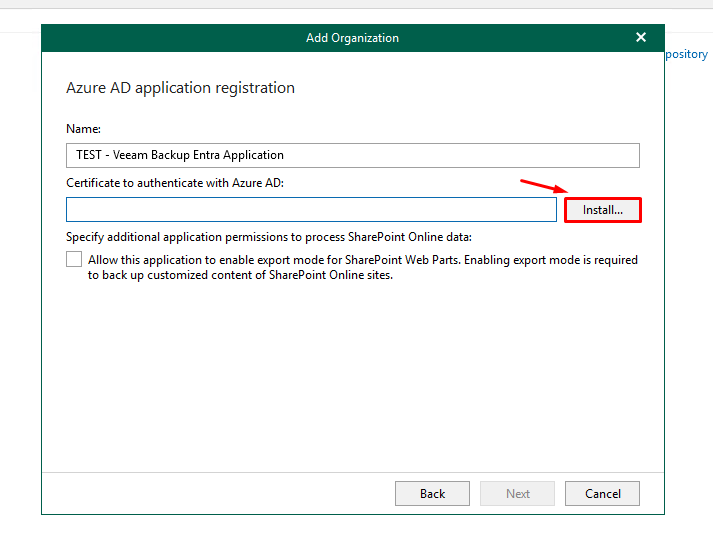The height and width of the screenshot is (540, 713).
Task: Click the empty certificate input field
Action: (311, 209)
